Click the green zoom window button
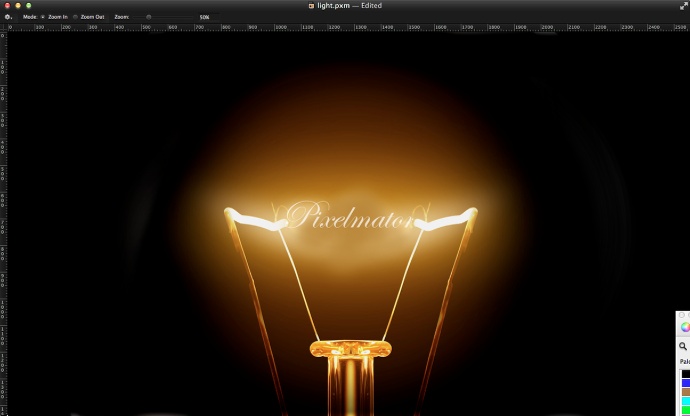Image resolution: width=690 pixels, height=416 pixels. [x=29, y=6]
